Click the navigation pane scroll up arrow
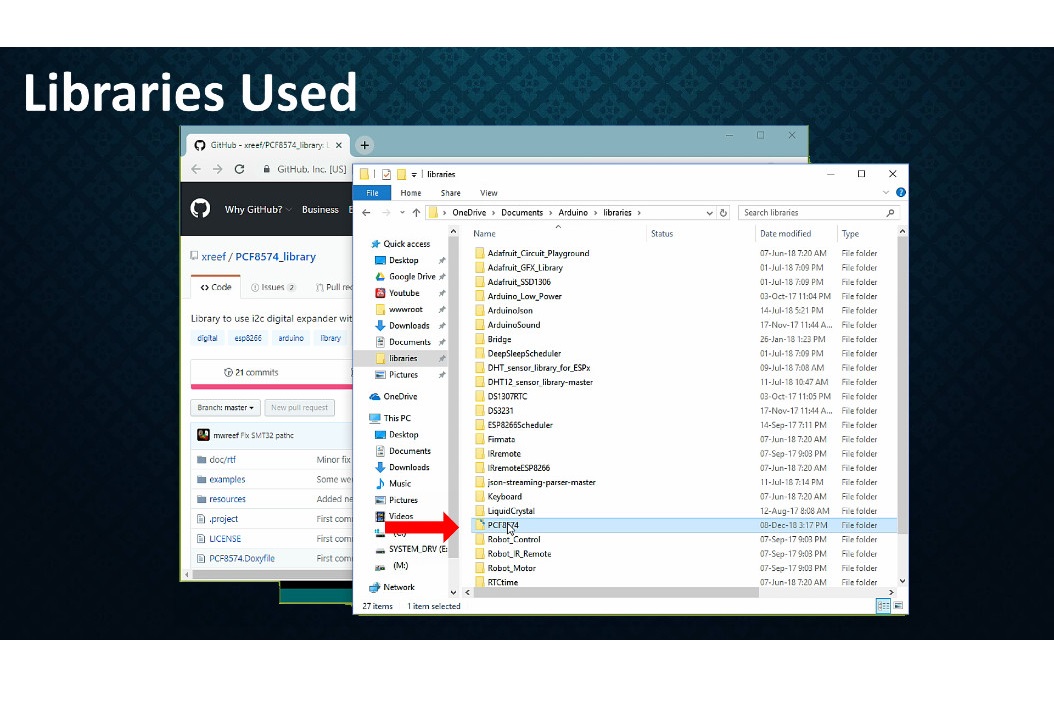This screenshot has width=1054, height=704. [453, 232]
